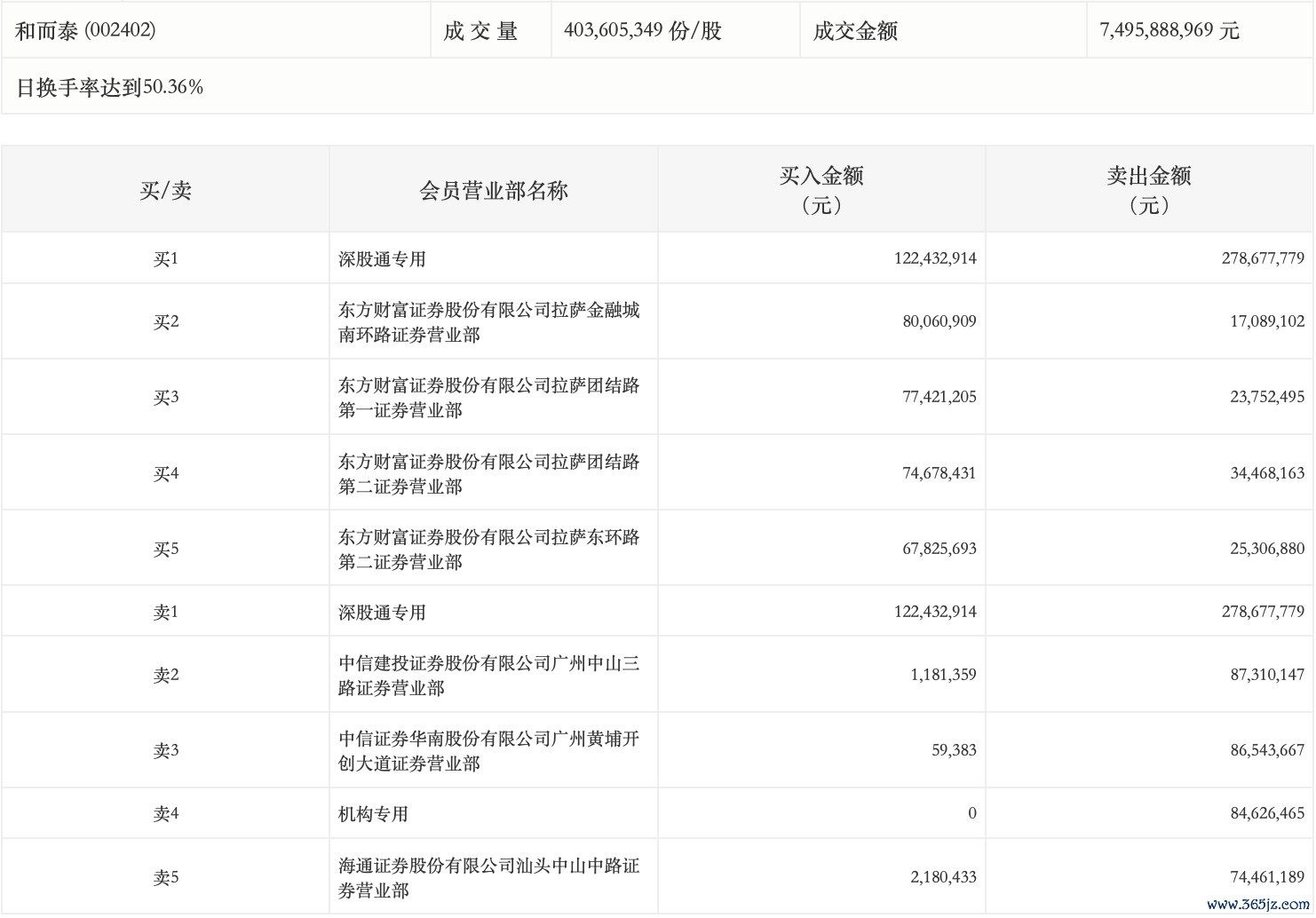Select the 卖1 row label
Screen dimensions: 1316x918
[165, 613]
